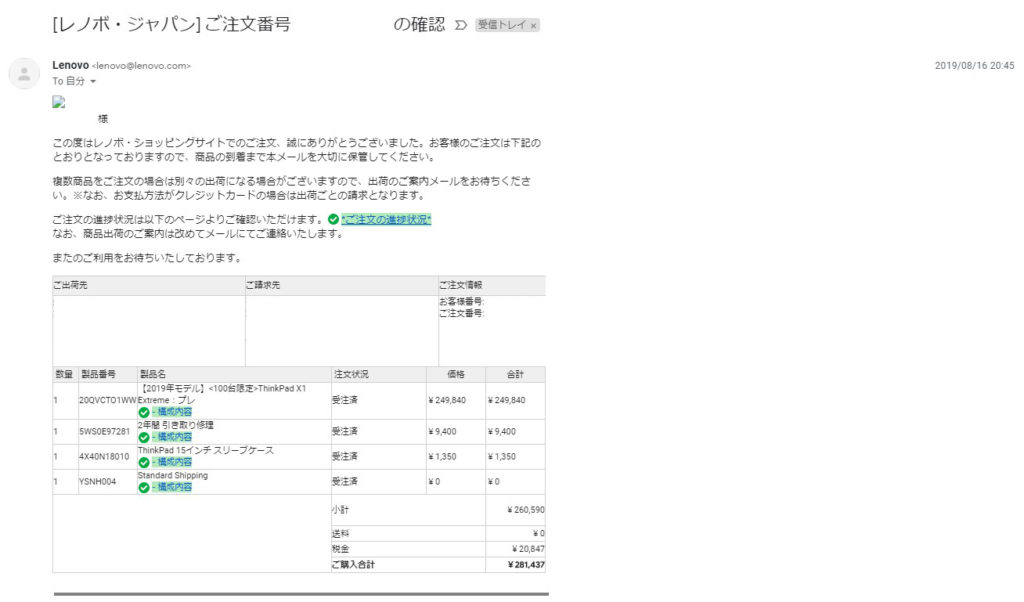Click the 小計 amount ¥ 260,590
Viewport: 1024px width, 602px height.
pyautogui.click(x=526, y=510)
